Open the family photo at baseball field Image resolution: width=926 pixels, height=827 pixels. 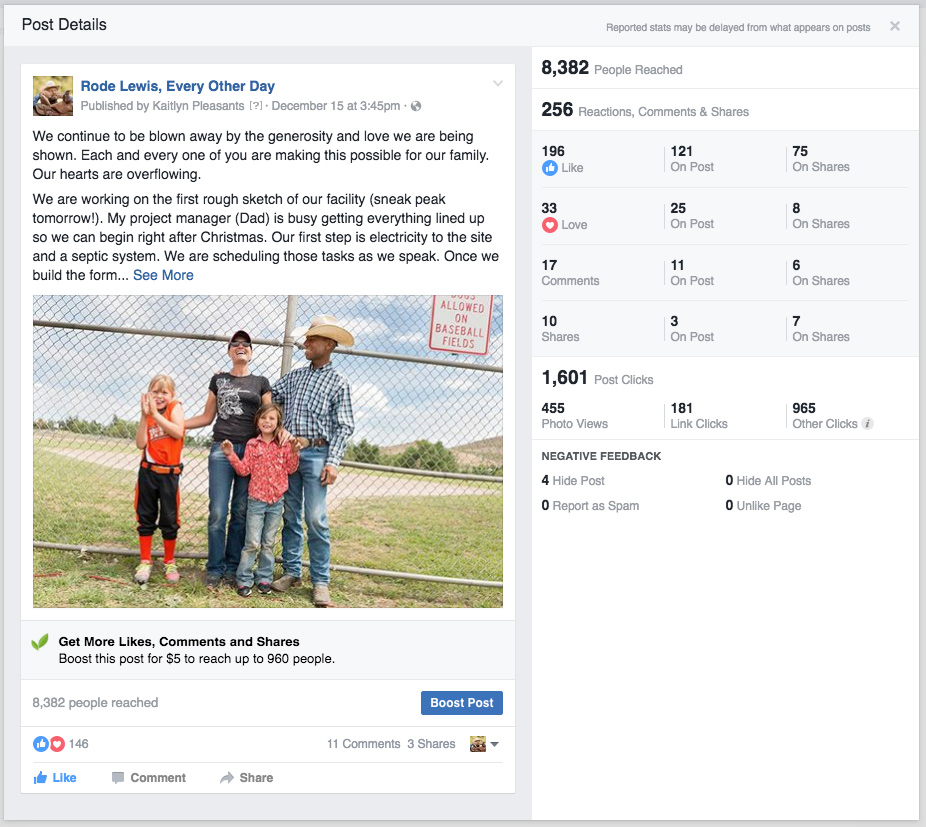(267, 451)
